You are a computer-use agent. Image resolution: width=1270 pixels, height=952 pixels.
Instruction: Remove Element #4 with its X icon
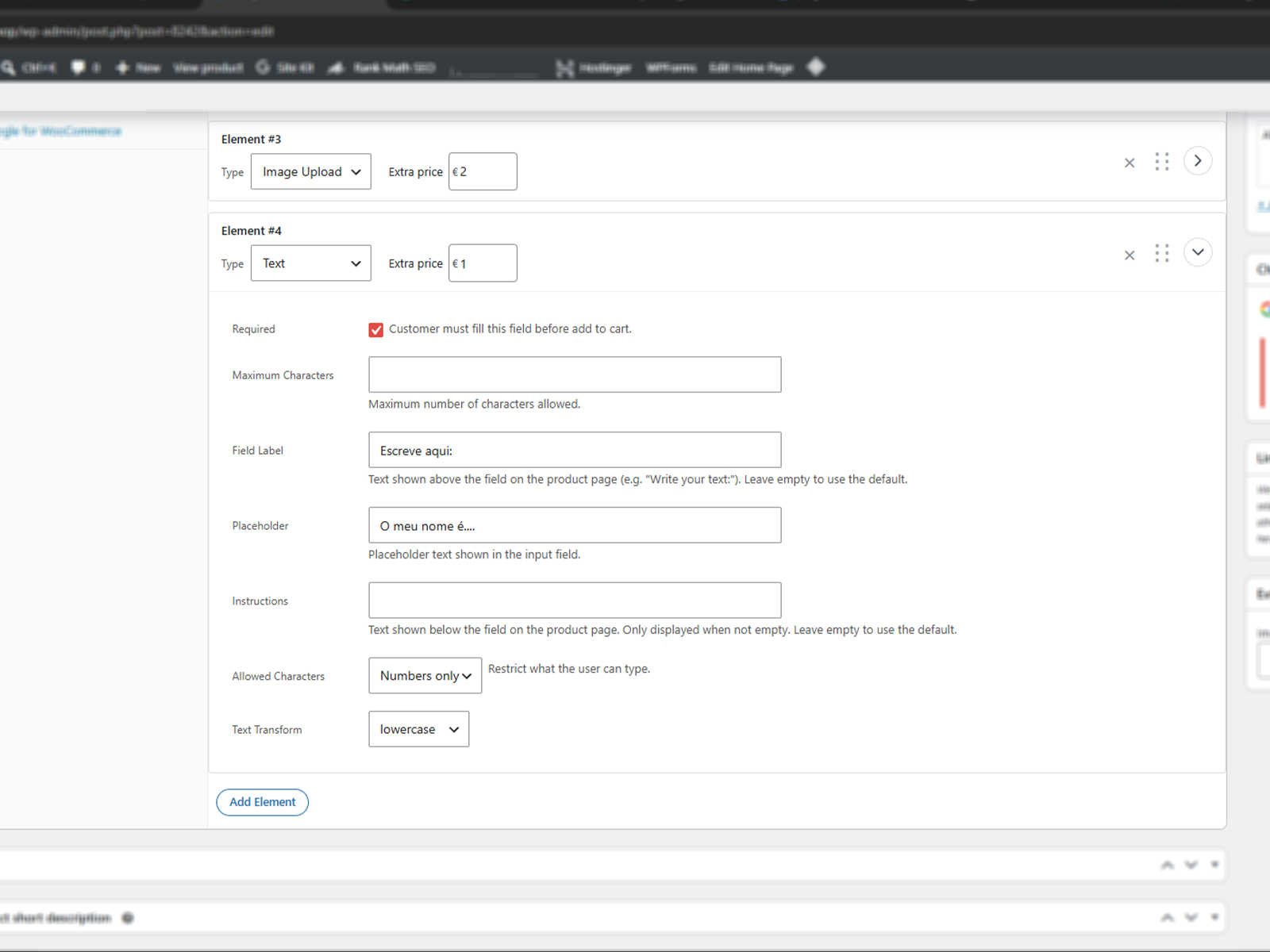click(x=1130, y=255)
